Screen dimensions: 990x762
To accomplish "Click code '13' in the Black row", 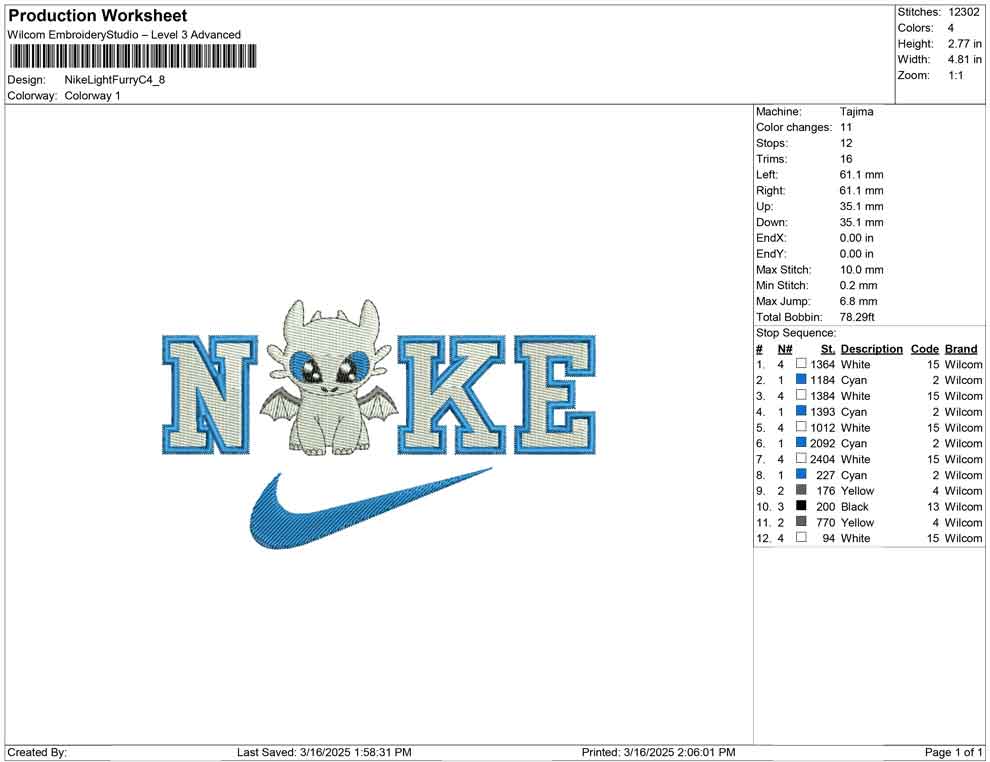I will pos(933,506).
